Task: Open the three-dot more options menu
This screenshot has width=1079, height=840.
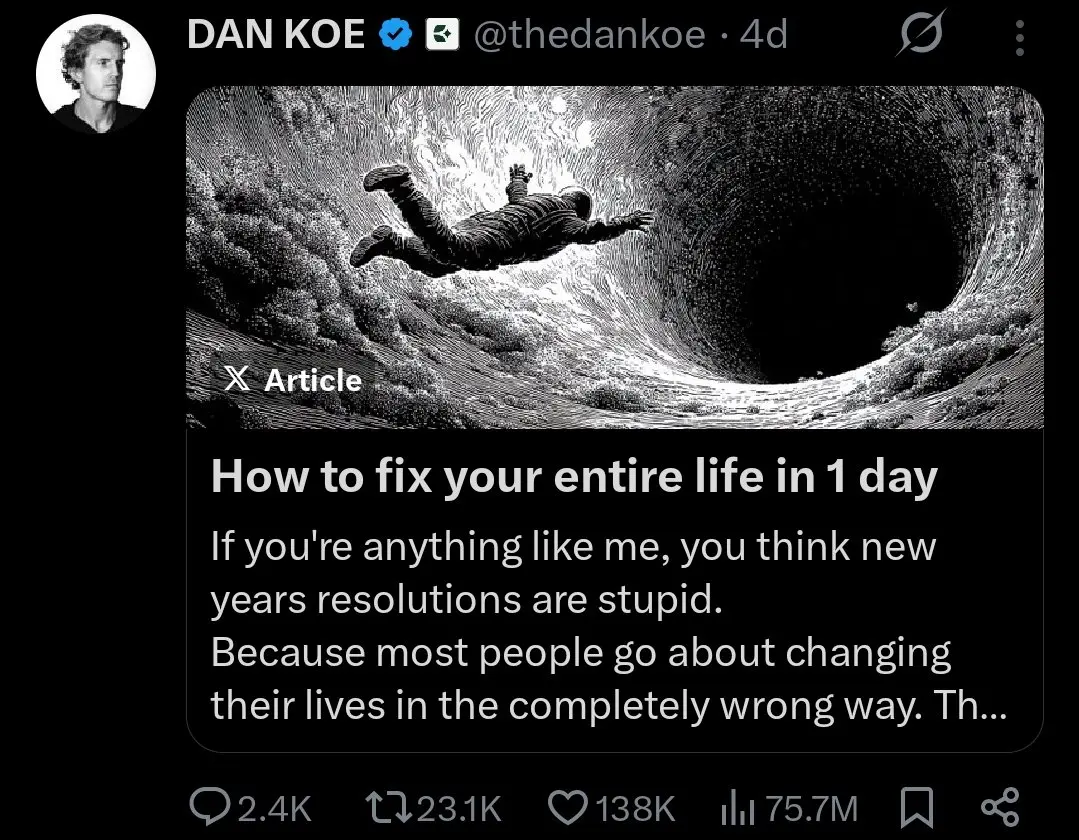Action: (x=1020, y=38)
